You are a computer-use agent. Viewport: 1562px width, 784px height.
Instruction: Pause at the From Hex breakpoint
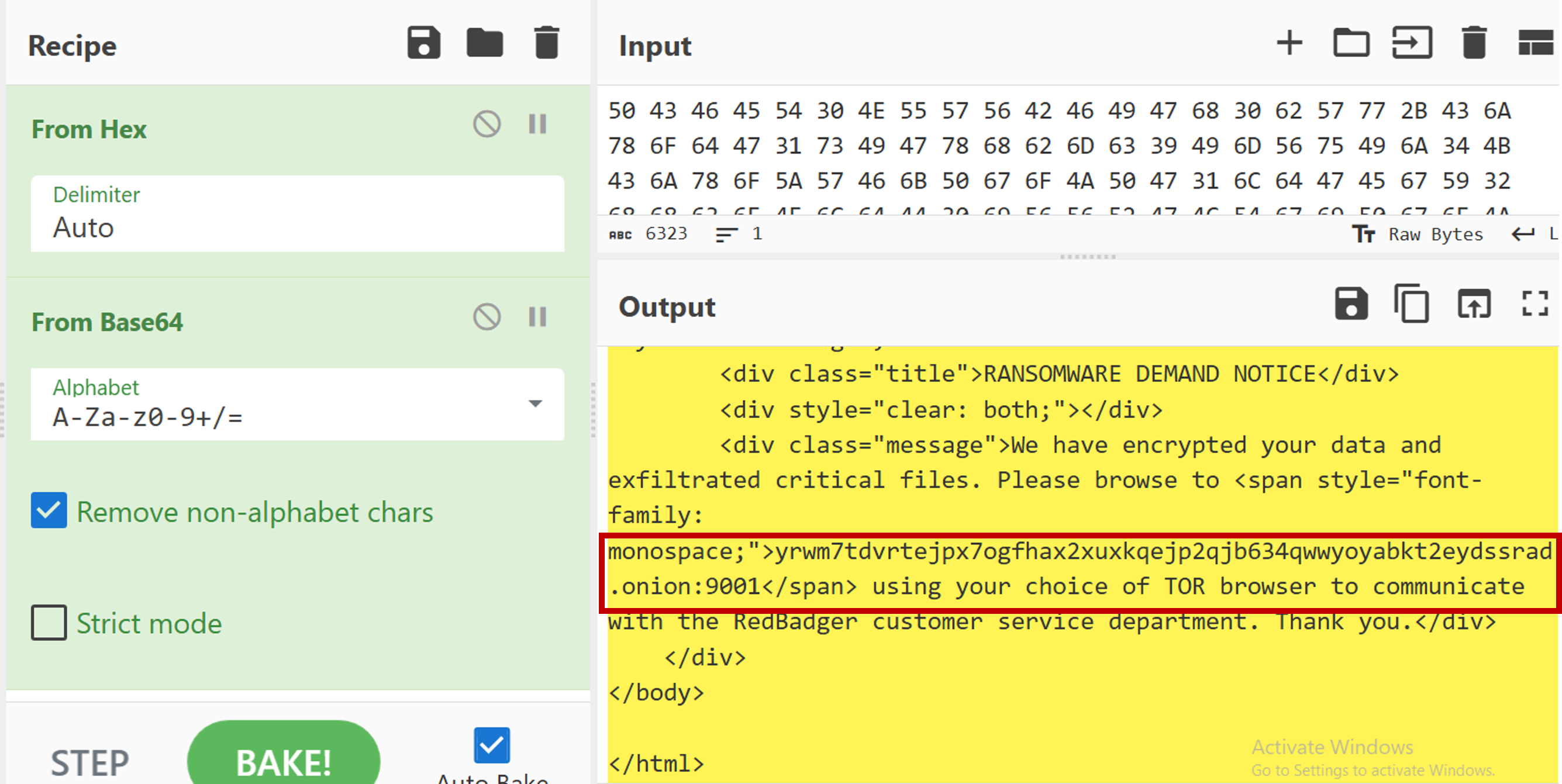[537, 125]
